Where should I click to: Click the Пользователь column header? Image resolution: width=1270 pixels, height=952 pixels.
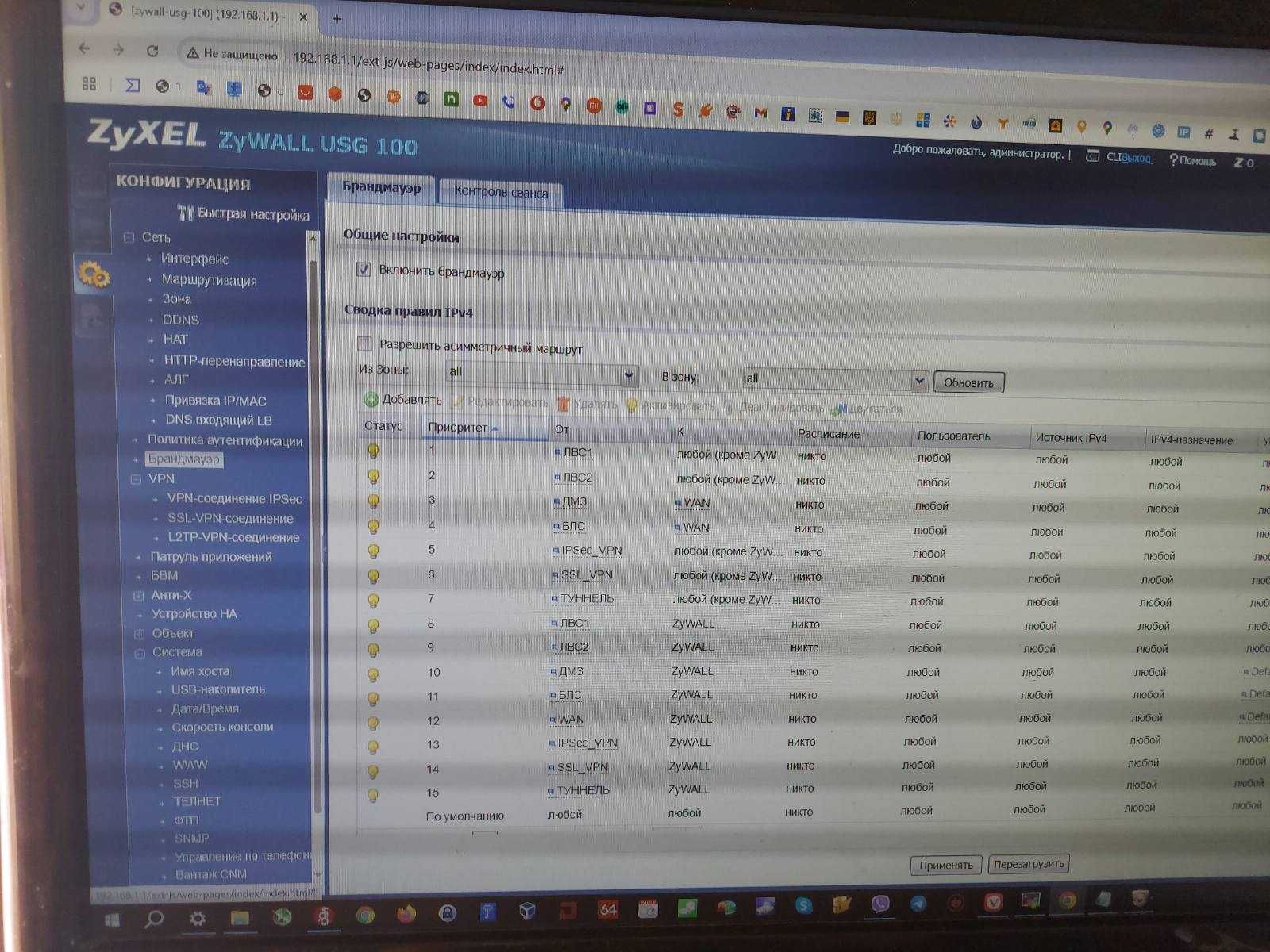pyautogui.click(x=954, y=436)
